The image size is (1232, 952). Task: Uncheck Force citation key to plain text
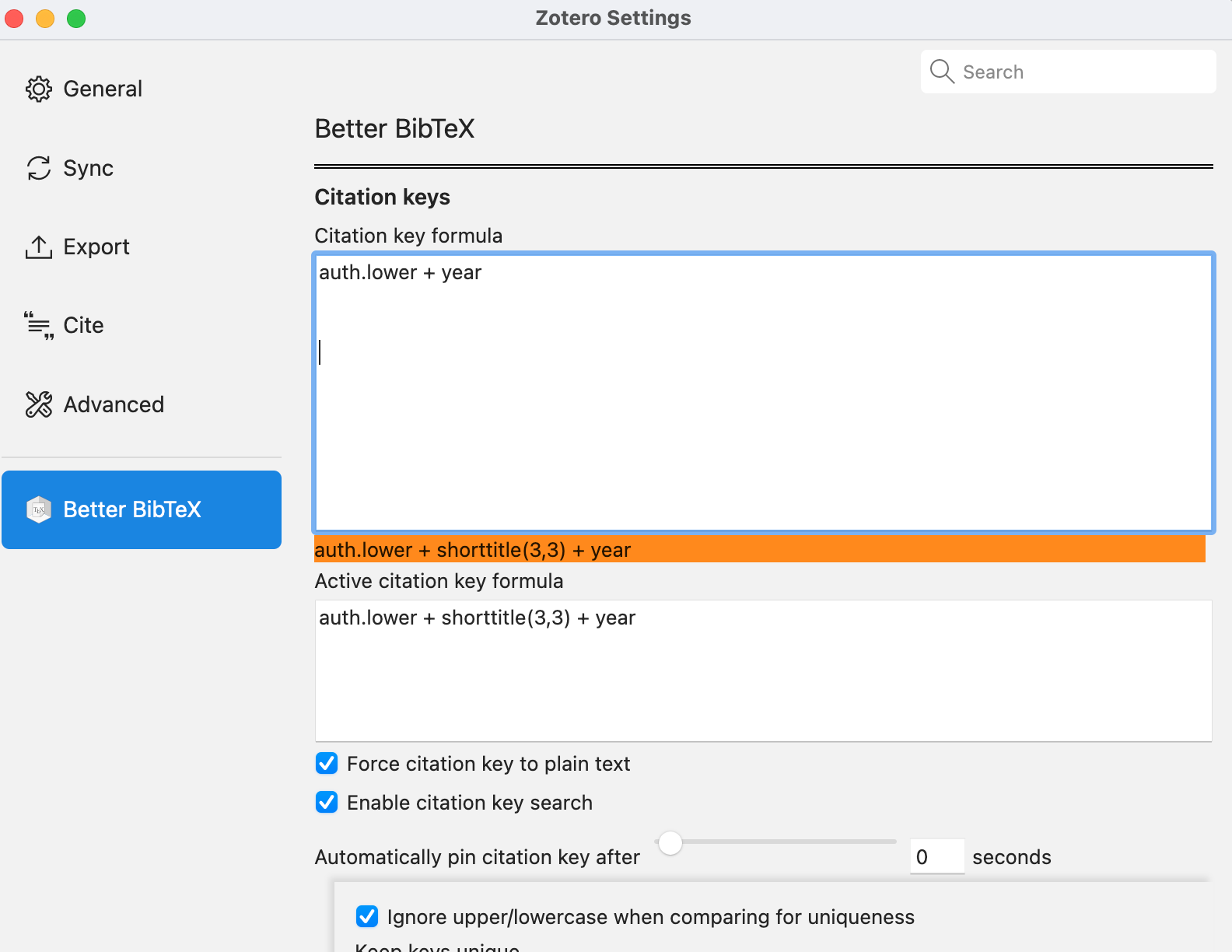(327, 763)
